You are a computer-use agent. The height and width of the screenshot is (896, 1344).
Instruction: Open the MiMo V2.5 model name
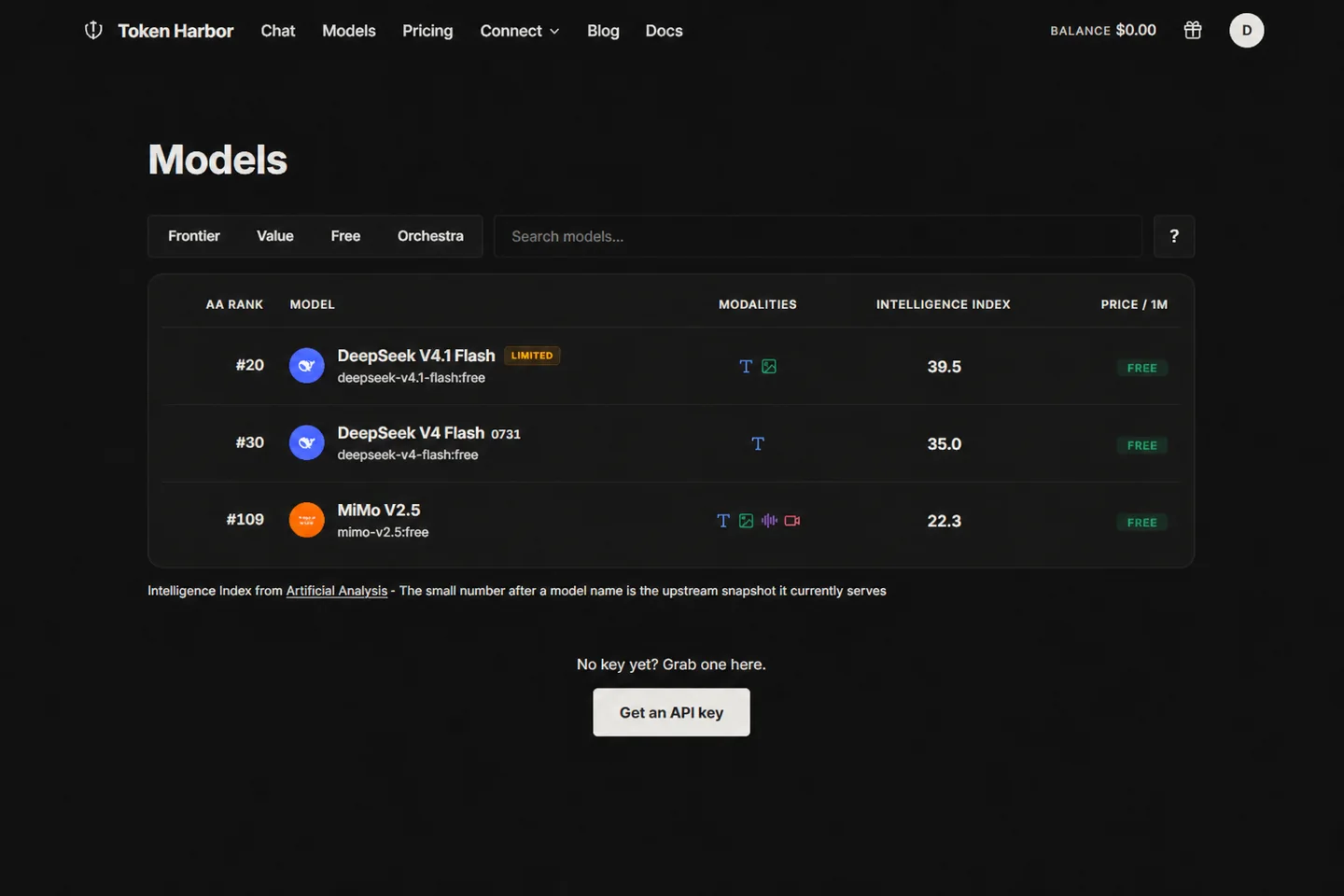coord(379,511)
